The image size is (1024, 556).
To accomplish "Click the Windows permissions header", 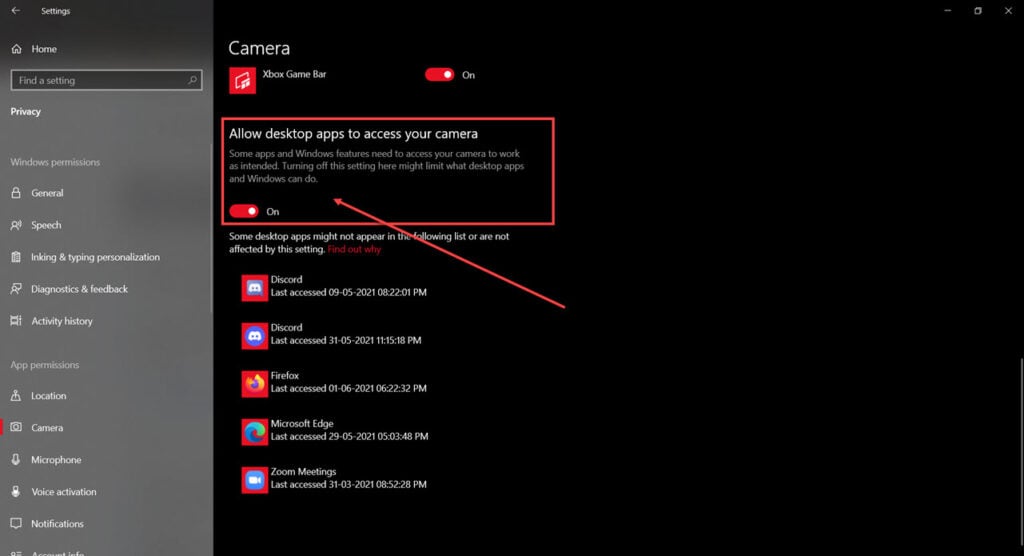I will pyautogui.click(x=56, y=162).
